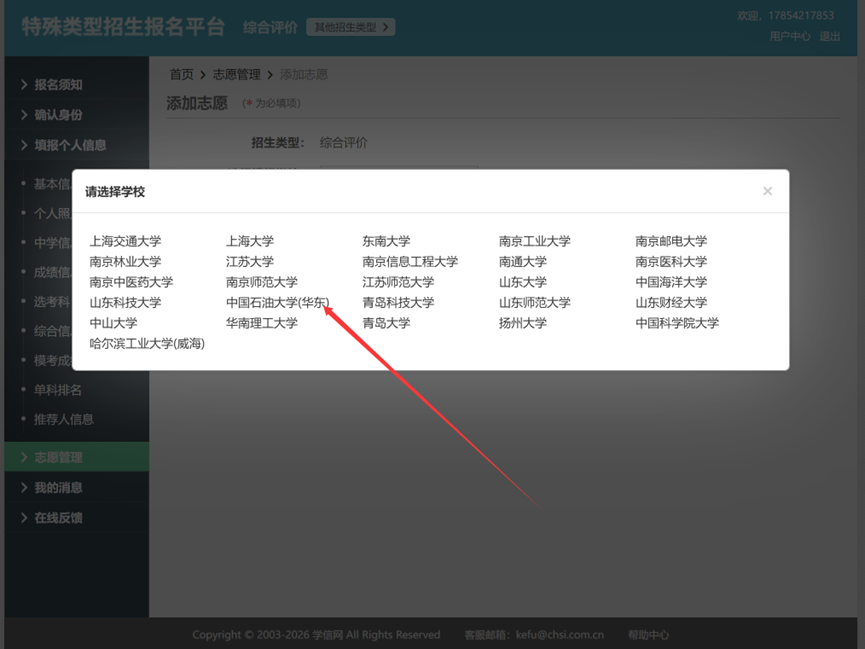Viewport: 865px width, 649px height.
Task: Click 退出 to log out
Action: click(x=829, y=36)
